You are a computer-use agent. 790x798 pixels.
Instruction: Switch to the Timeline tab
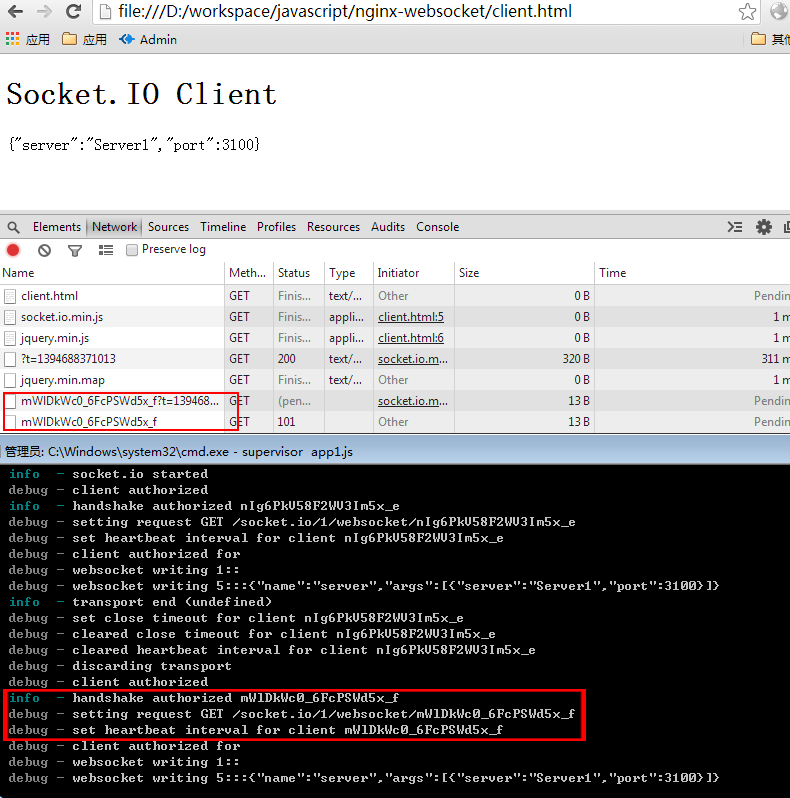click(x=223, y=227)
